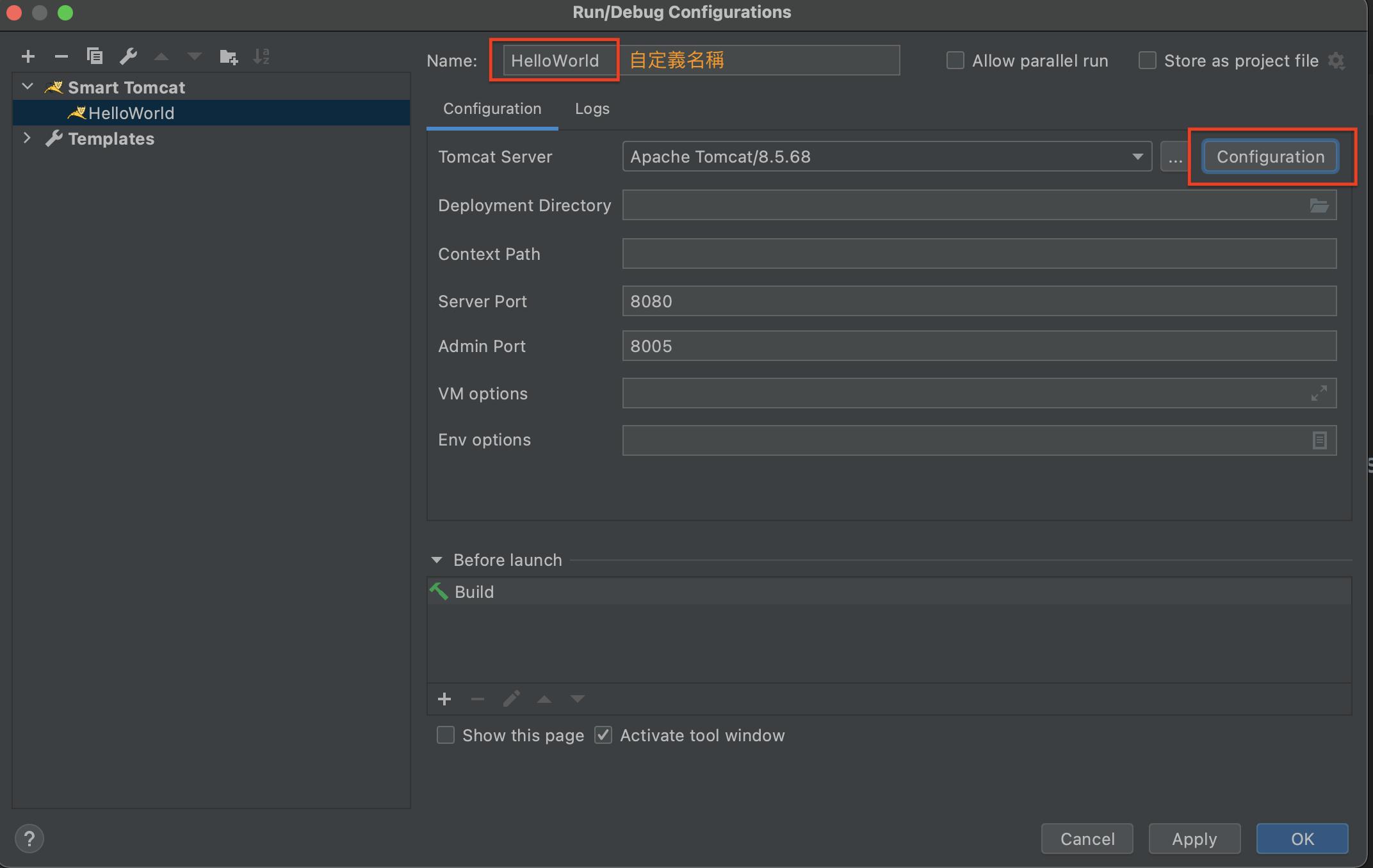Add a Before launch task
The height and width of the screenshot is (868, 1373).
(444, 699)
